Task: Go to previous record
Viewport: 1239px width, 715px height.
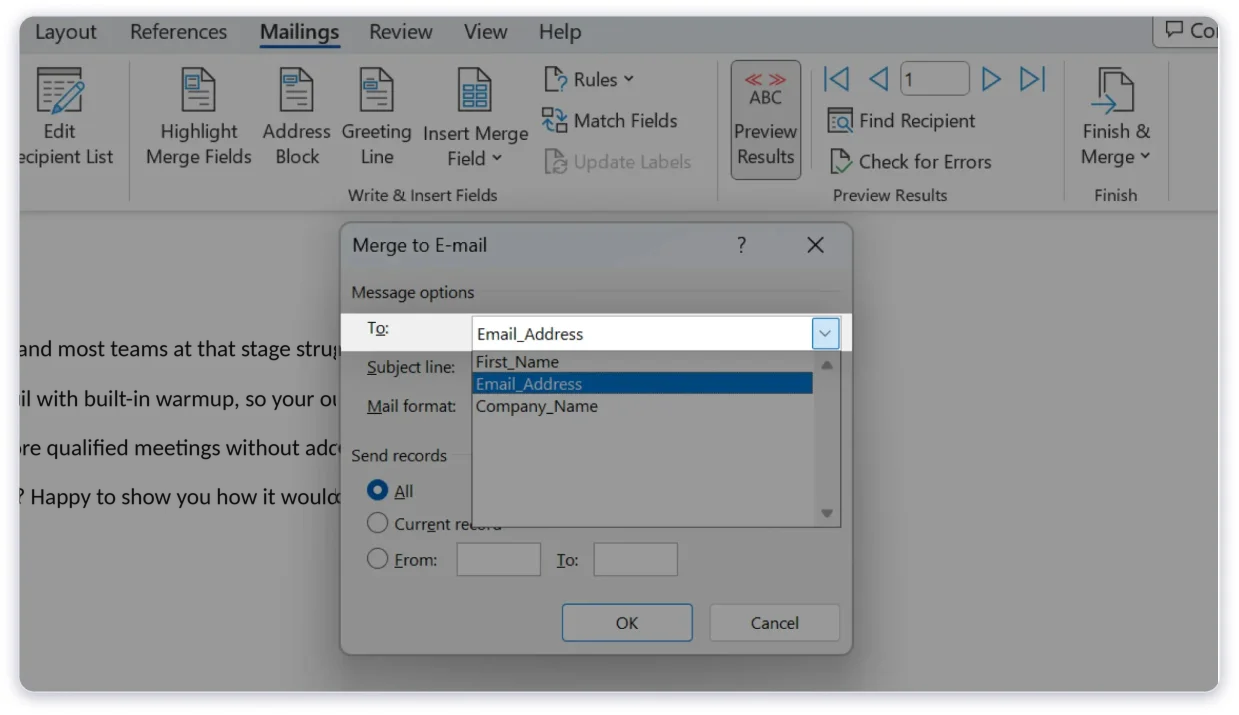Action: [x=878, y=79]
